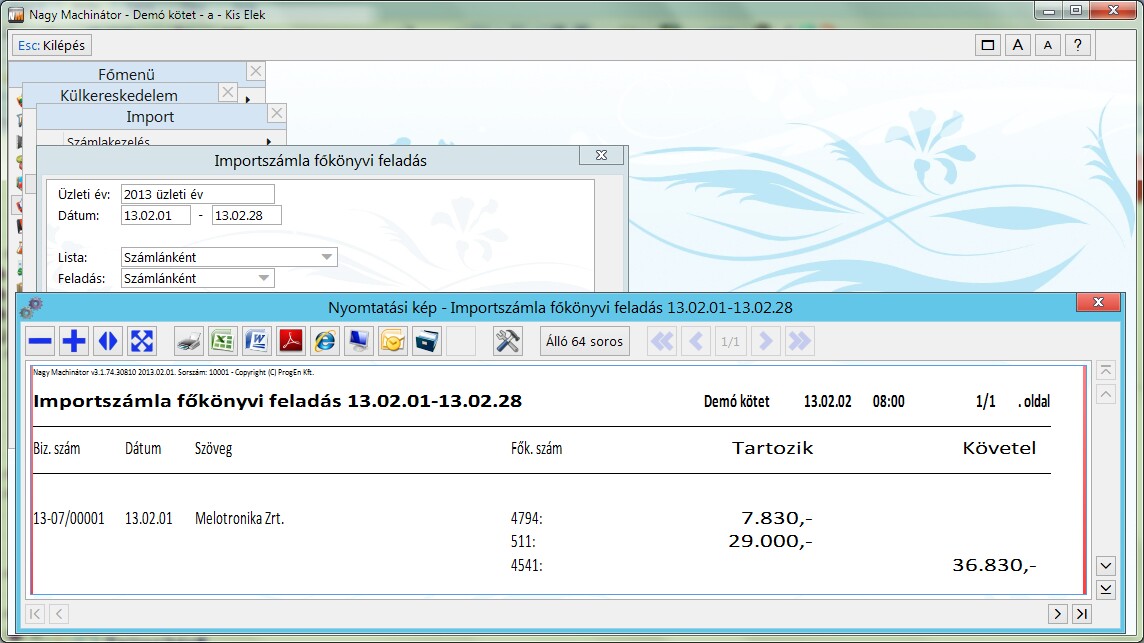
Task: Close the Főmenü panel
Action: [255, 71]
